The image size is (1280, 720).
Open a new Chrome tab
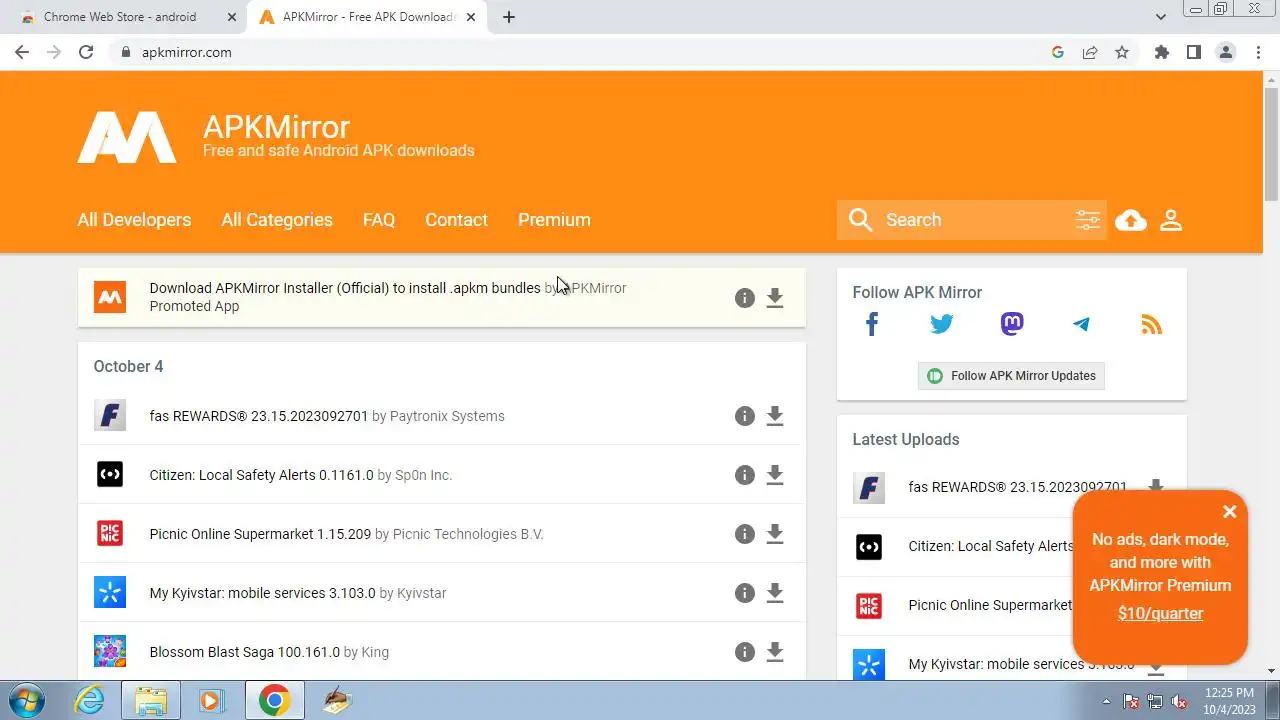pos(509,17)
